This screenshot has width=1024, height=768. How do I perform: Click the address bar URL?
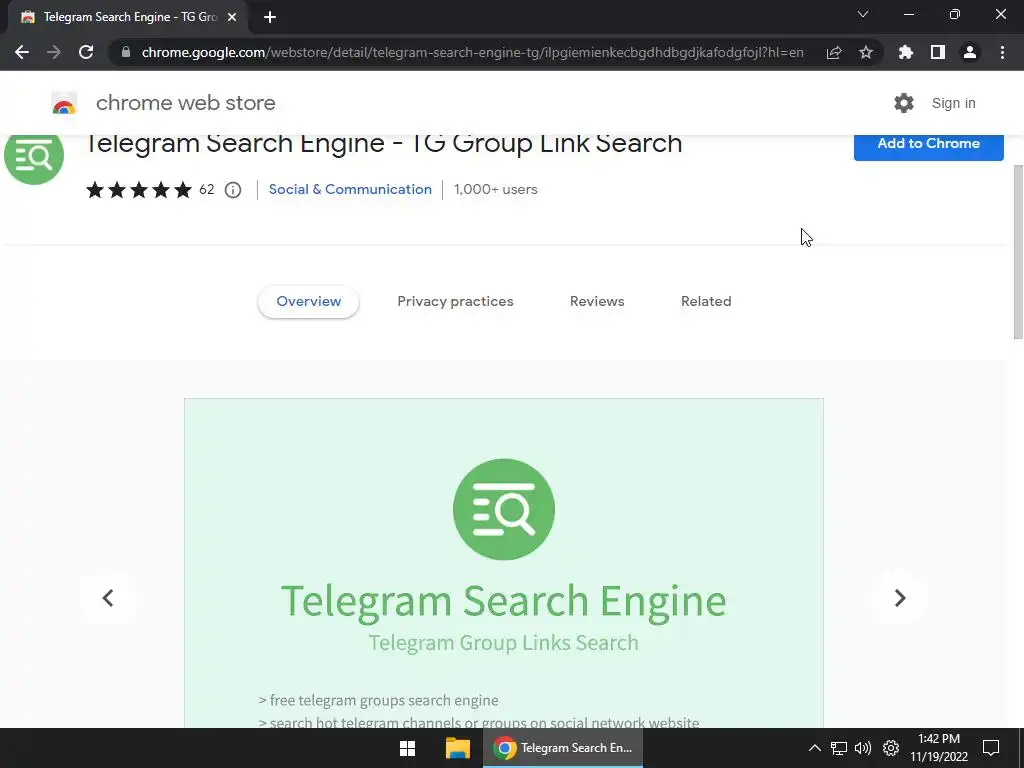[x=472, y=52]
